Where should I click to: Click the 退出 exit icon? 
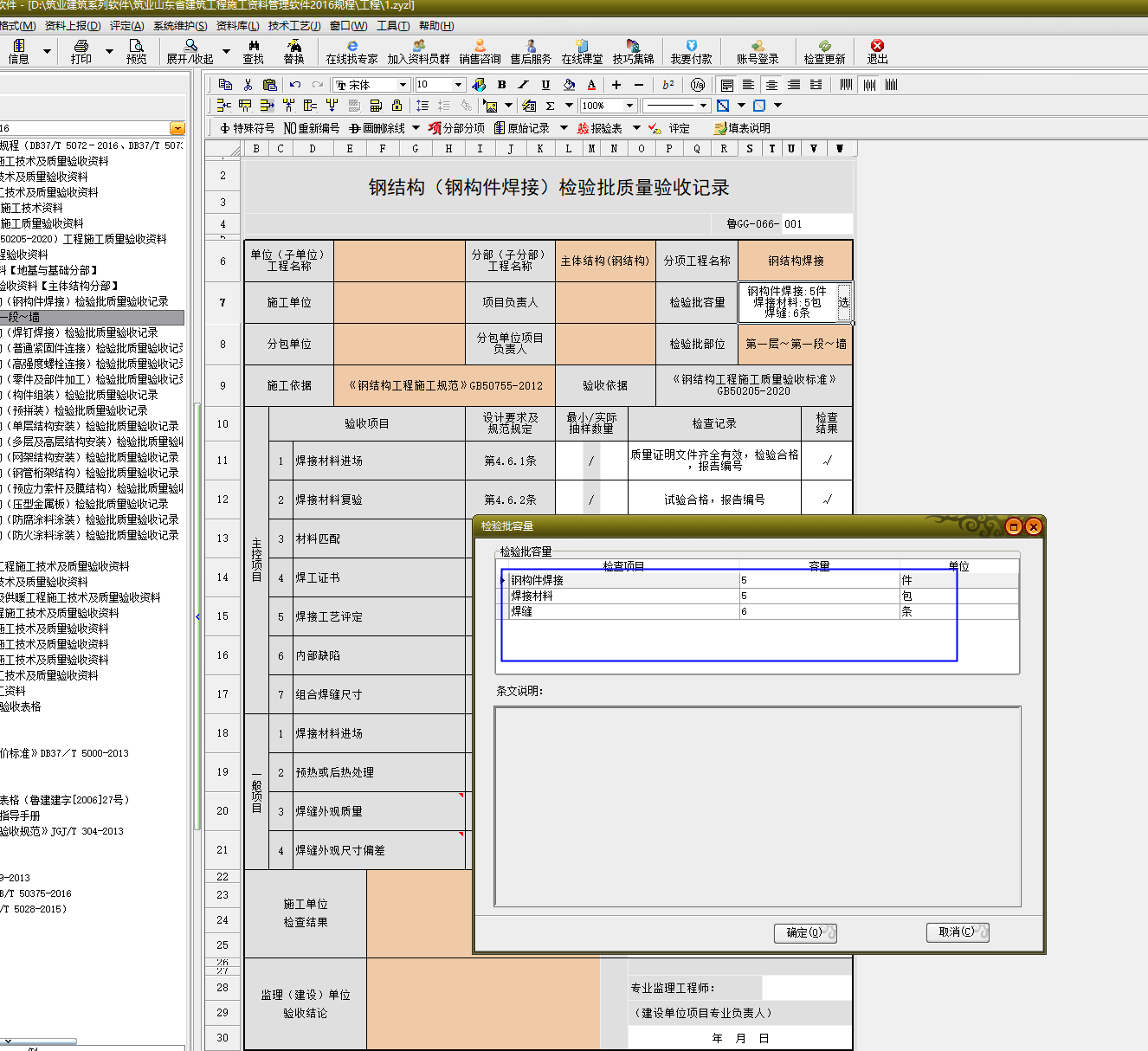pyautogui.click(x=878, y=52)
